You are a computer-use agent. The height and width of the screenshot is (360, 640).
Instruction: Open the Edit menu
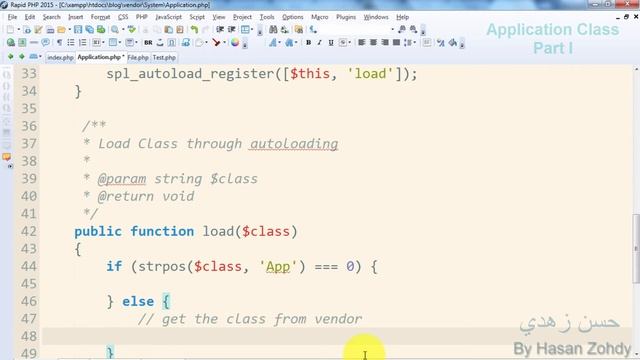coord(30,17)
